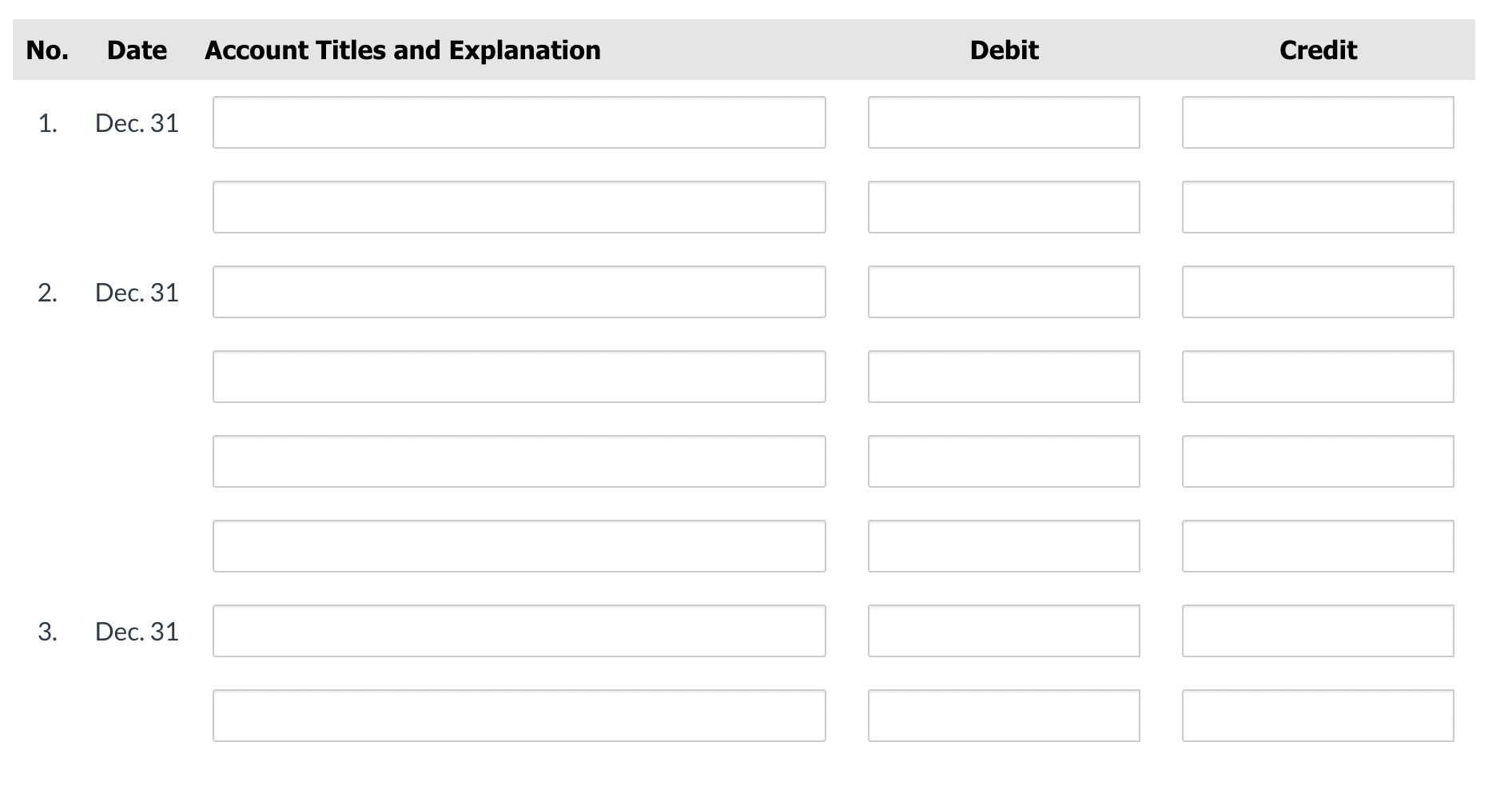Click first account title field of entry 3
This screenshot has width=1512, height=798.
pyautogui.click(x=519, y=631)
